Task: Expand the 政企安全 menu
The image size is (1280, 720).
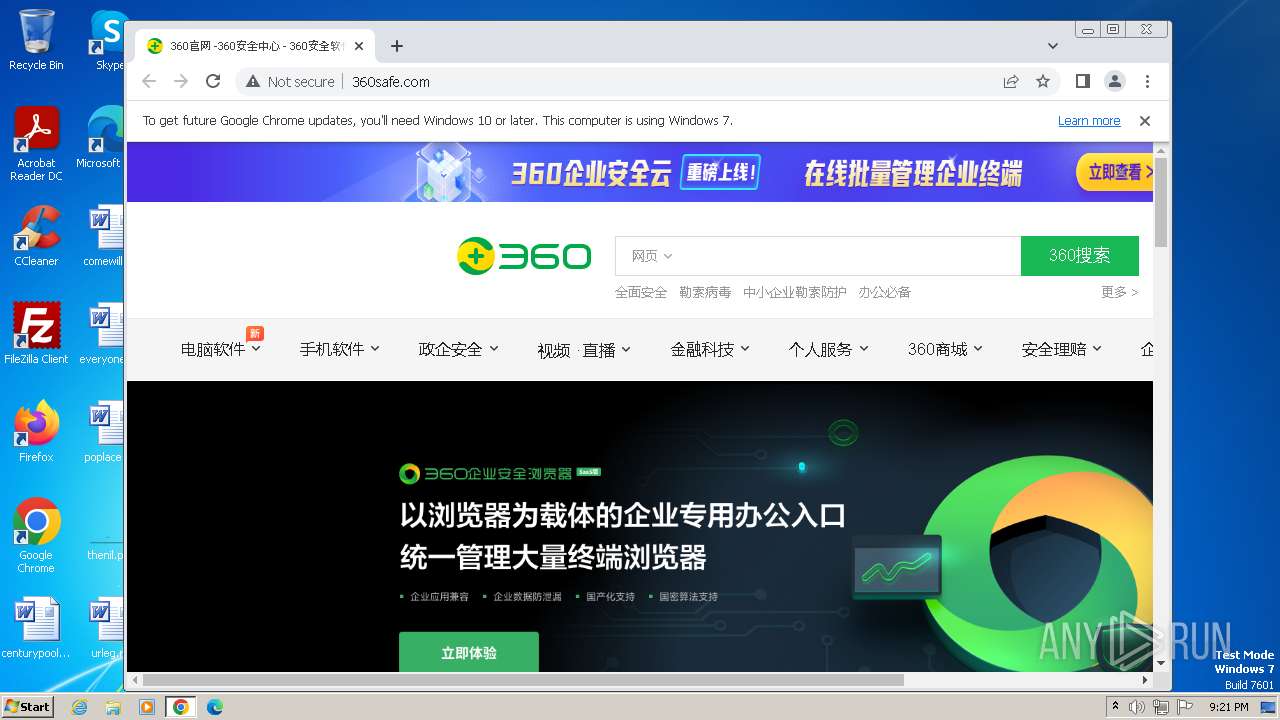Action: pyautogui.click(x=459, y=349)
